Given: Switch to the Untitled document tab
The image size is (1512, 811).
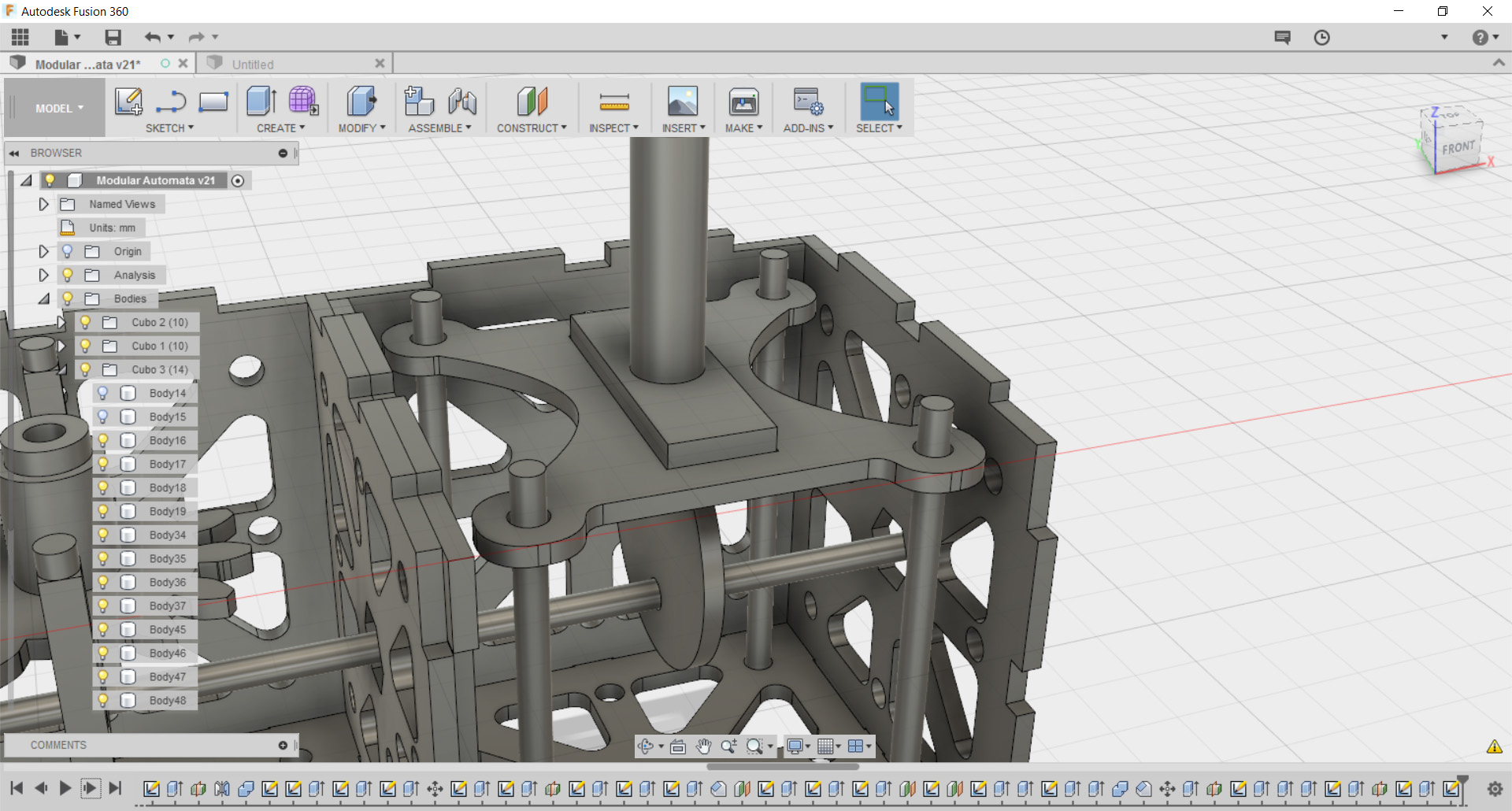Looking at the screenshot, I should (295, 64).
